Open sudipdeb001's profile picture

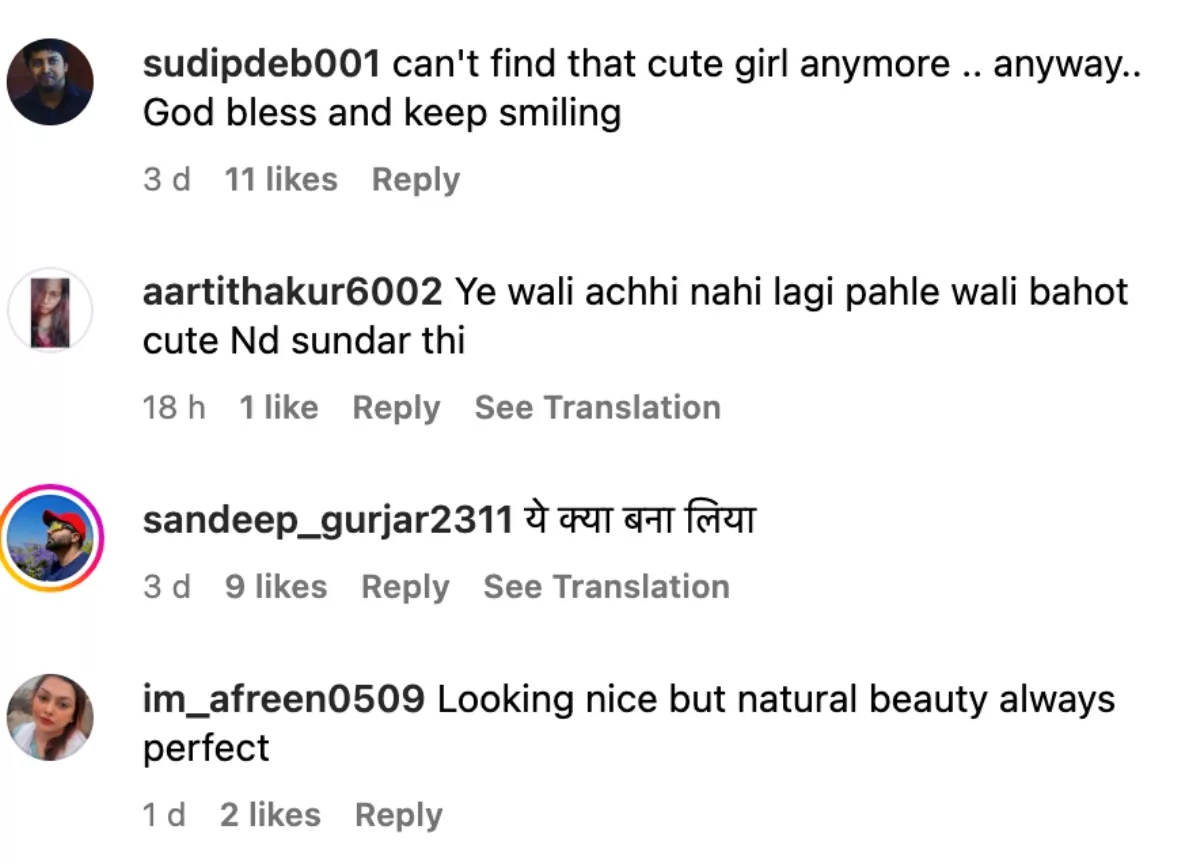pos(50,82)
